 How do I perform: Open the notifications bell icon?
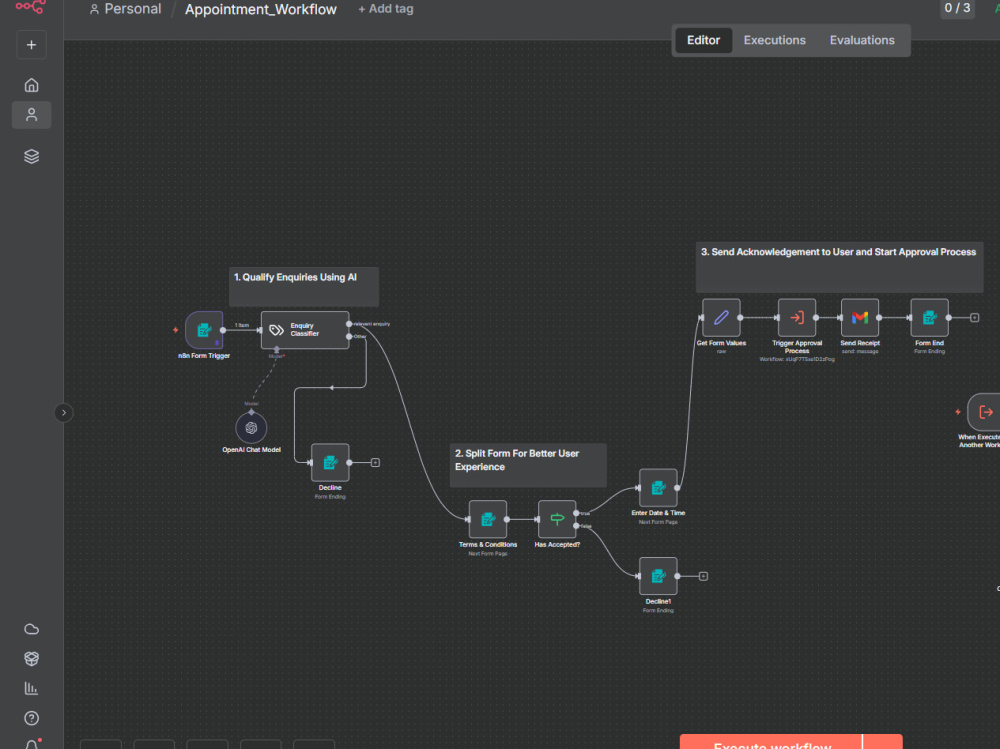[x=31, y=744]
